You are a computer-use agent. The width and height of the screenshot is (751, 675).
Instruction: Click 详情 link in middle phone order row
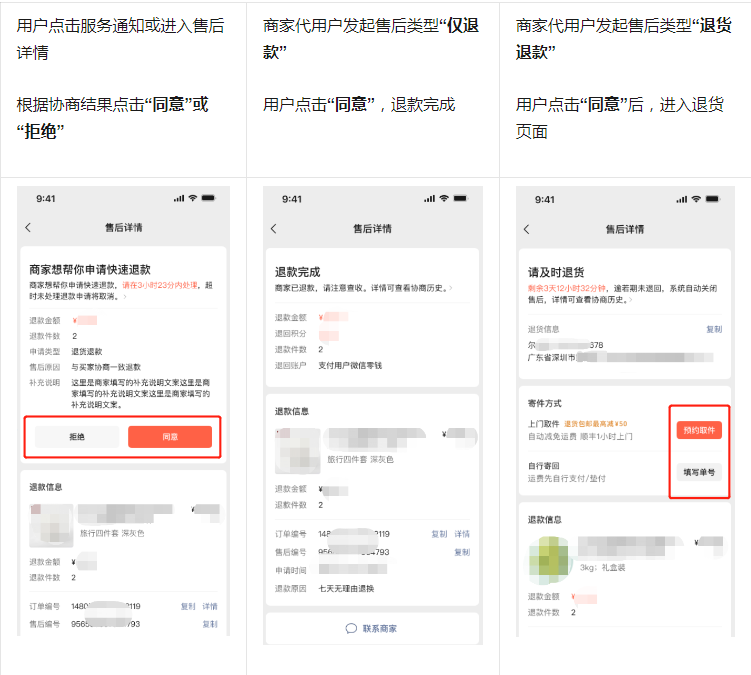(462, 534)
